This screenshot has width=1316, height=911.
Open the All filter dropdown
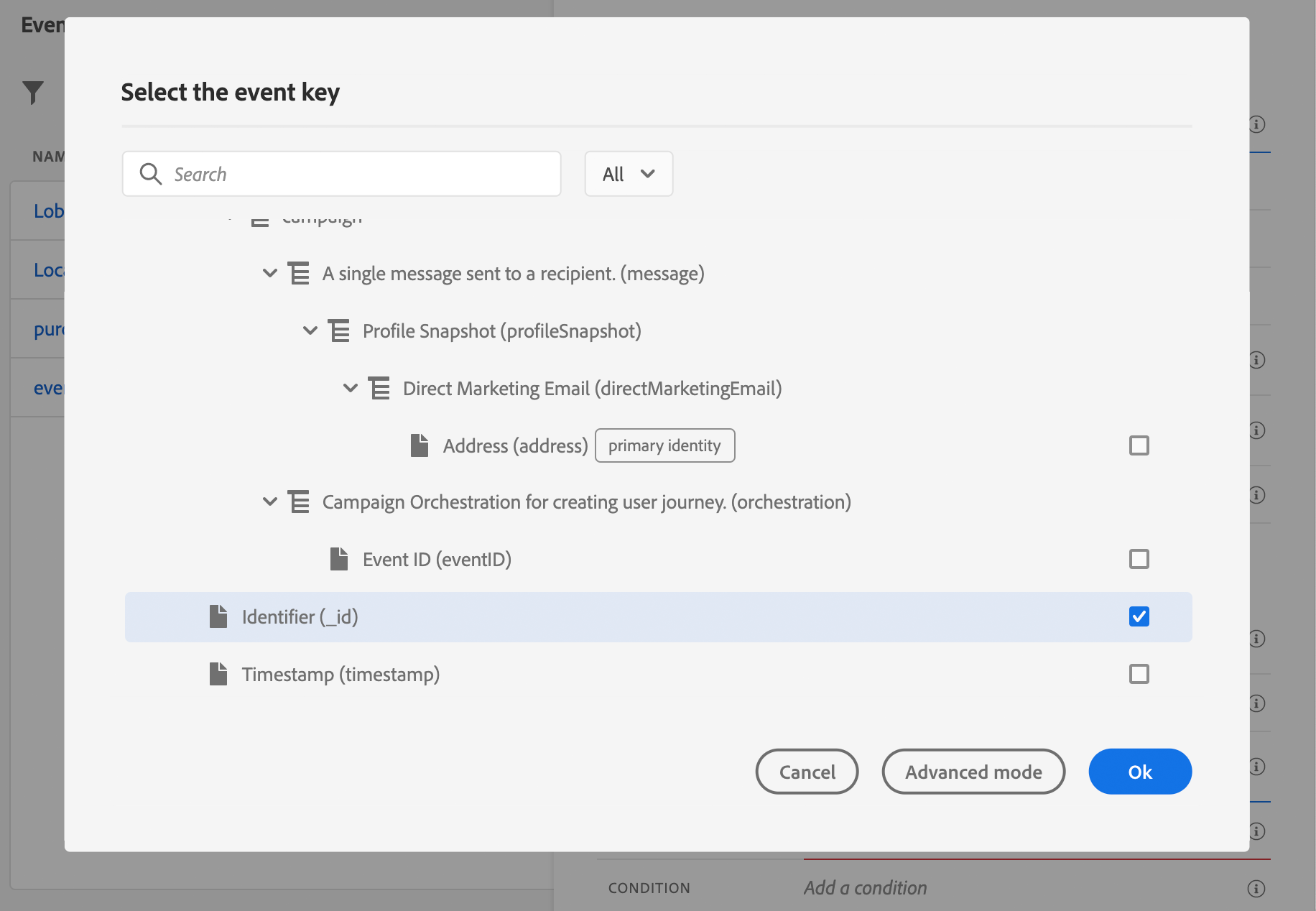pos(629,174)
